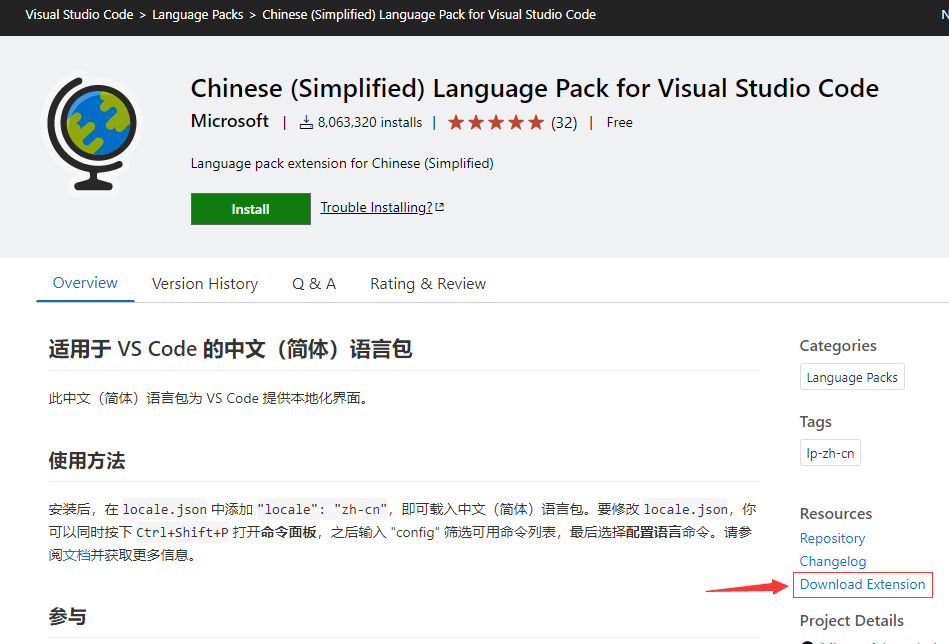The width and height of the screenshot is (949, 644).
Task: Switch to the Overview tab
Action: coord(85,283)
